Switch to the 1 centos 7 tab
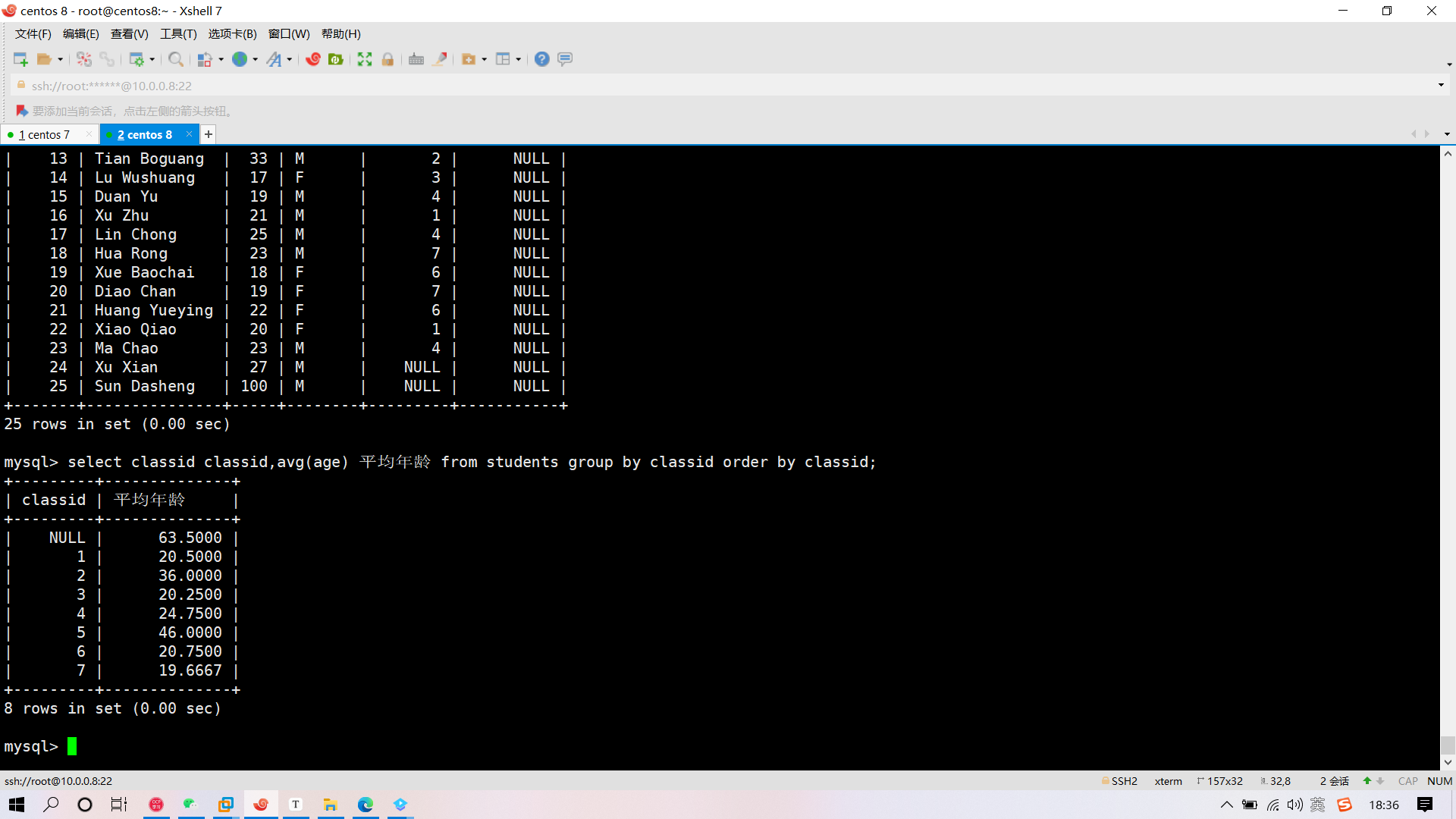This screenshot has width=1456, height=819. pyautogui.click(x=44, y=135)
